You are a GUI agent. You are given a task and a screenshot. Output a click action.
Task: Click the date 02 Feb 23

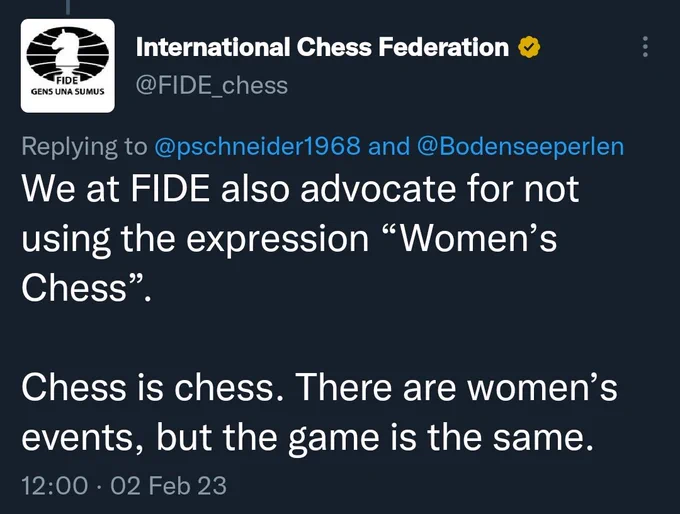point(168,485)
